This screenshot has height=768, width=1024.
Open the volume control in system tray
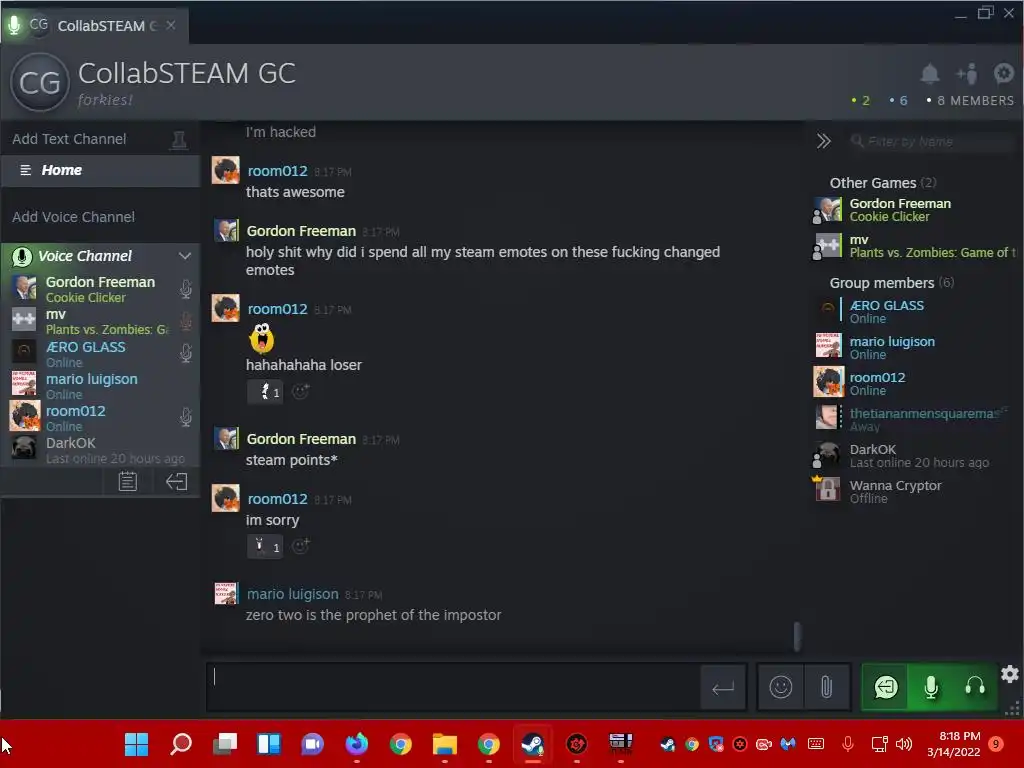904,744
